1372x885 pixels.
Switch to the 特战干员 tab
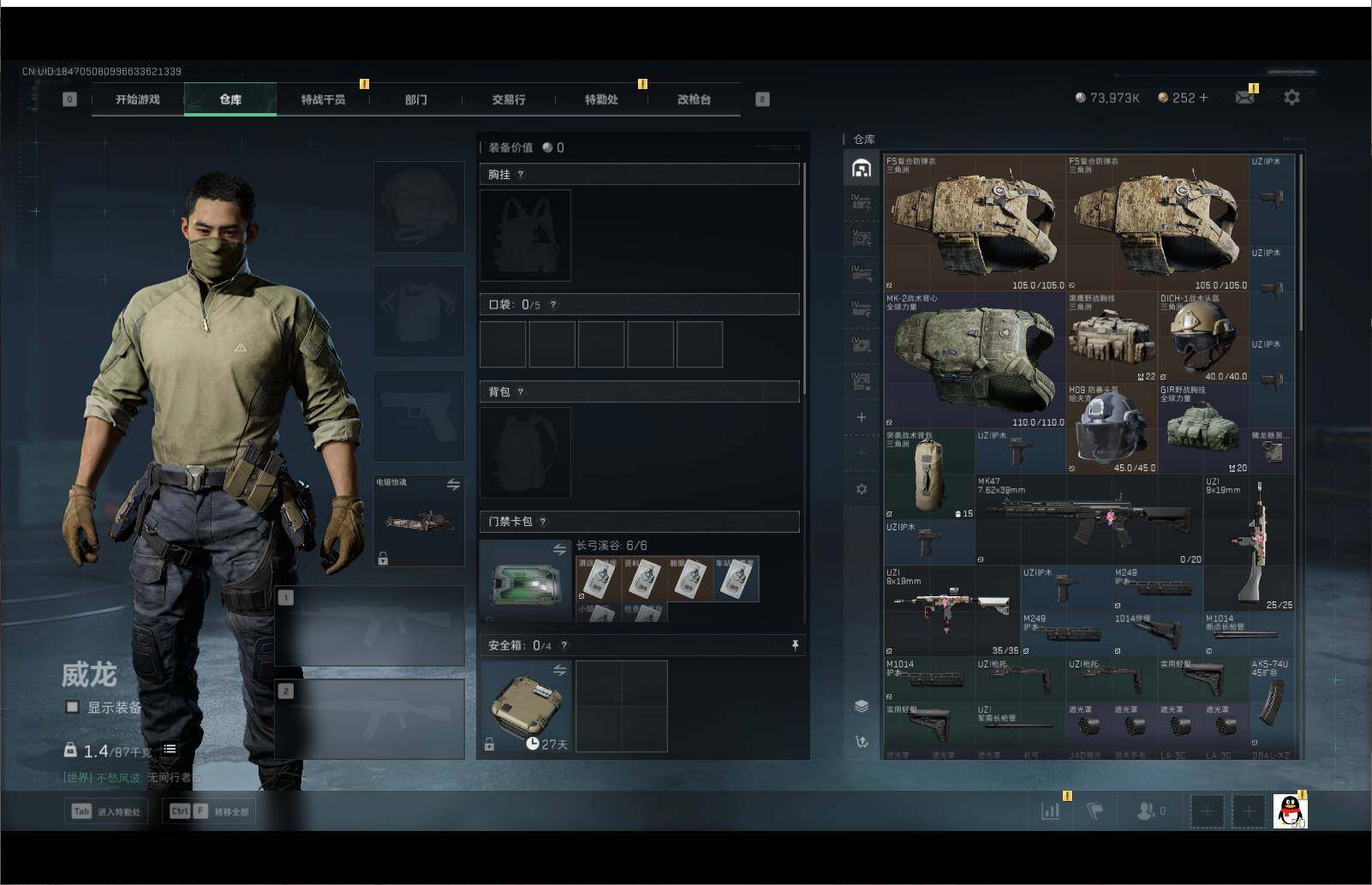coord(323,99)
